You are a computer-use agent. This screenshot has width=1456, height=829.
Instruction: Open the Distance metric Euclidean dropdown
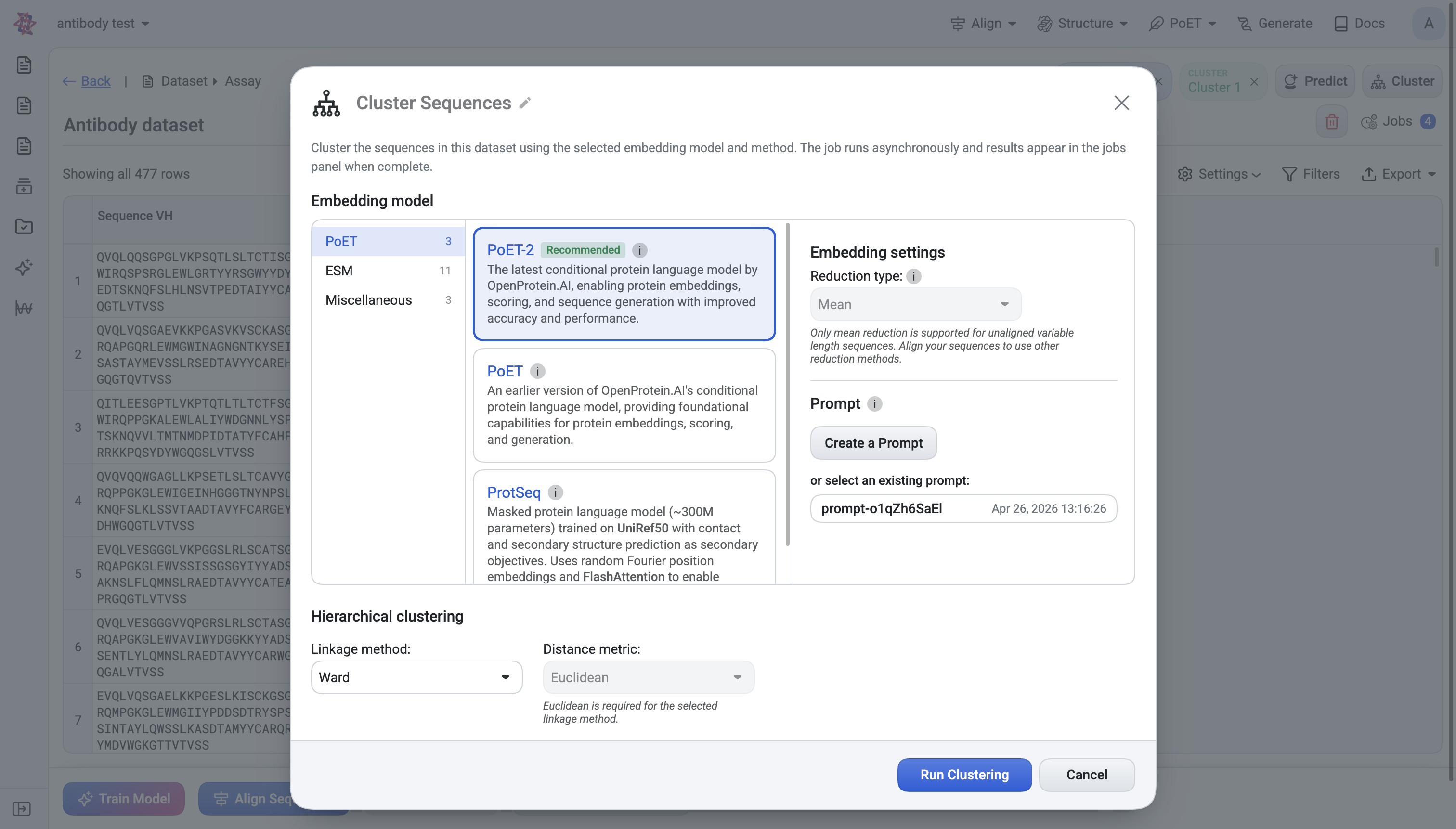pos(649,677)
